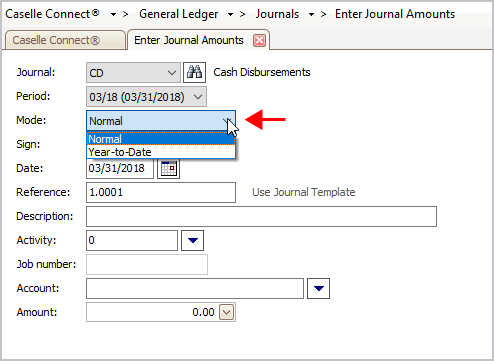Click the Reference field showing 1.0001
This screenshot has width=494, height=361.
click(x=161, y=192)
